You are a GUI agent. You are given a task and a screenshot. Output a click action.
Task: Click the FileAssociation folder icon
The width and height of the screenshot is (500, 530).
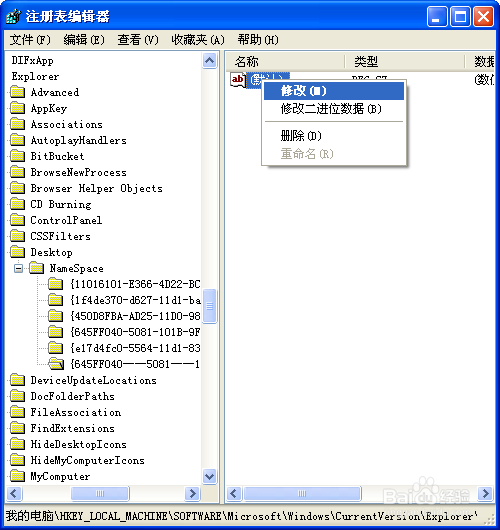17,412
